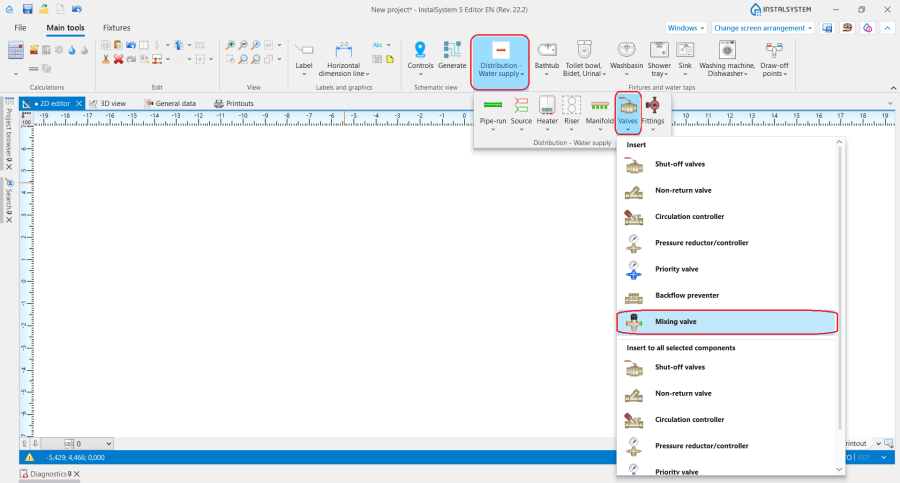The width and height of the screenshot is (900, 483).
Task: Click the valves menu scroll down arrow
Action: point(839,469)
